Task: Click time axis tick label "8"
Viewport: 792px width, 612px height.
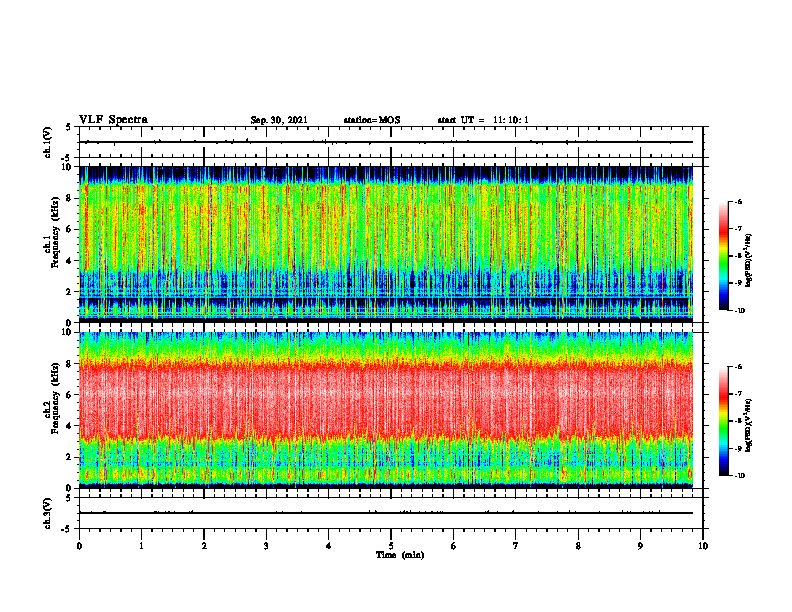Action: coord(578,546)
